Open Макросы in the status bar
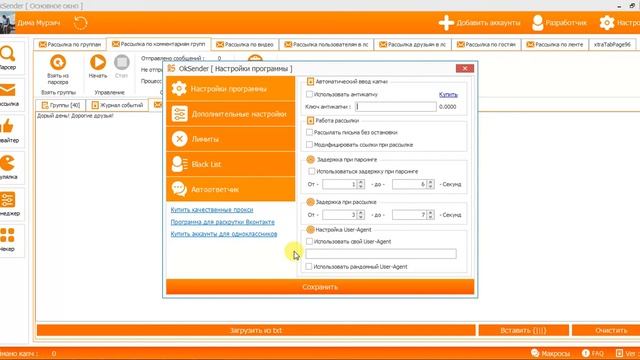Screen dimensions: 640x360 tap(550, 353)
